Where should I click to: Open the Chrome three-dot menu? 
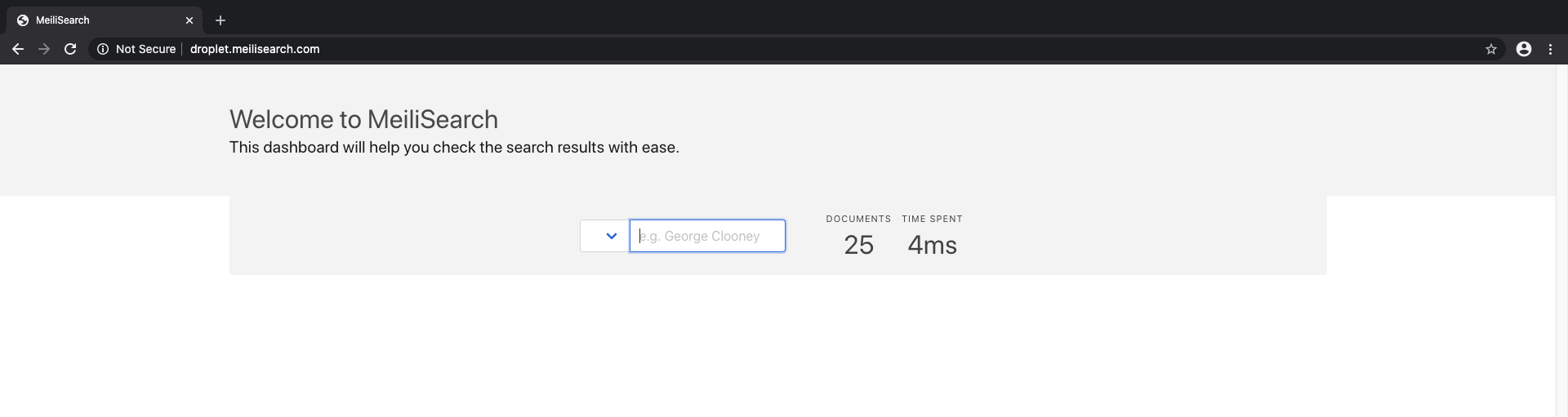(1550, 49)
